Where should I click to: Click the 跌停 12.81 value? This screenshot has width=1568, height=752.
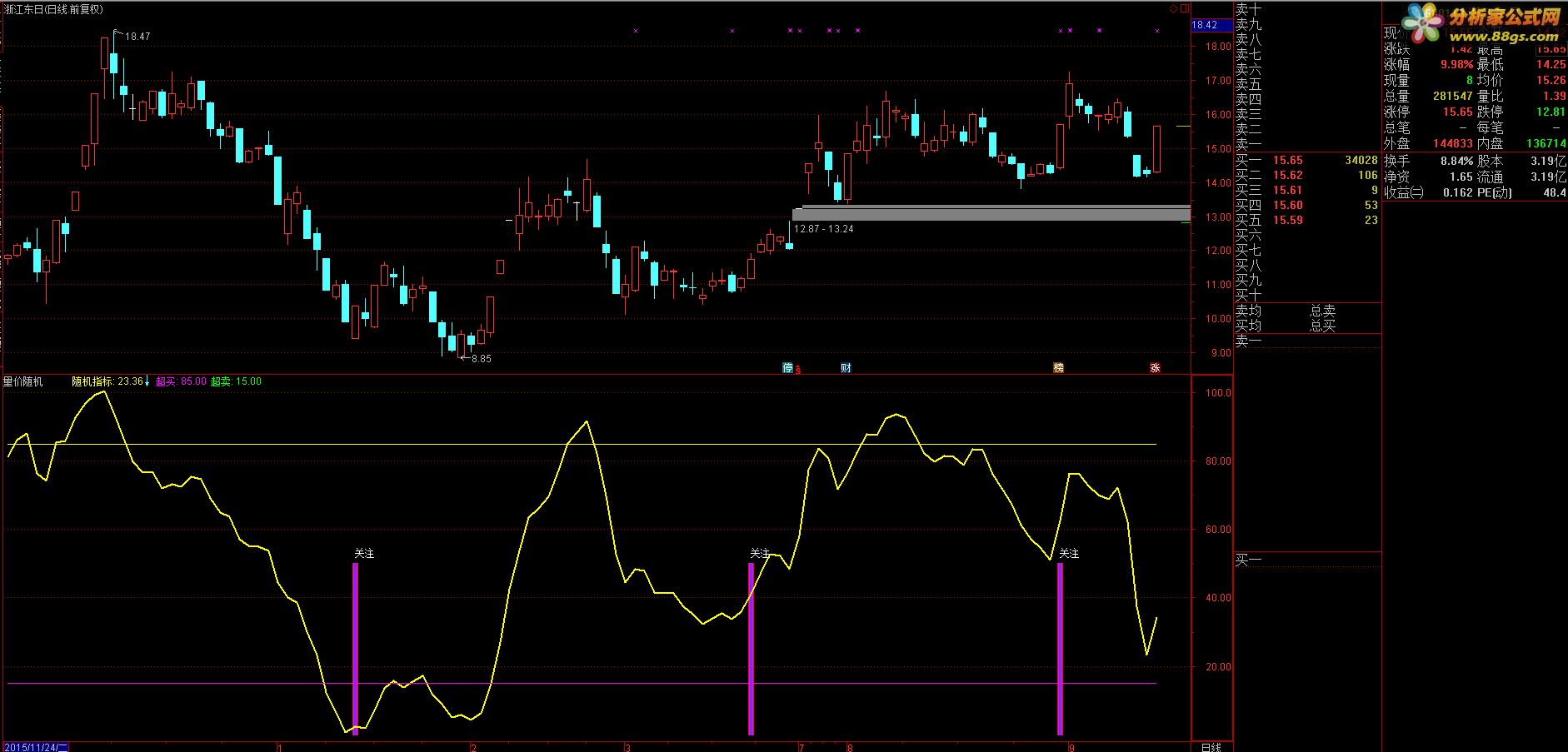tap(1551, 112)
